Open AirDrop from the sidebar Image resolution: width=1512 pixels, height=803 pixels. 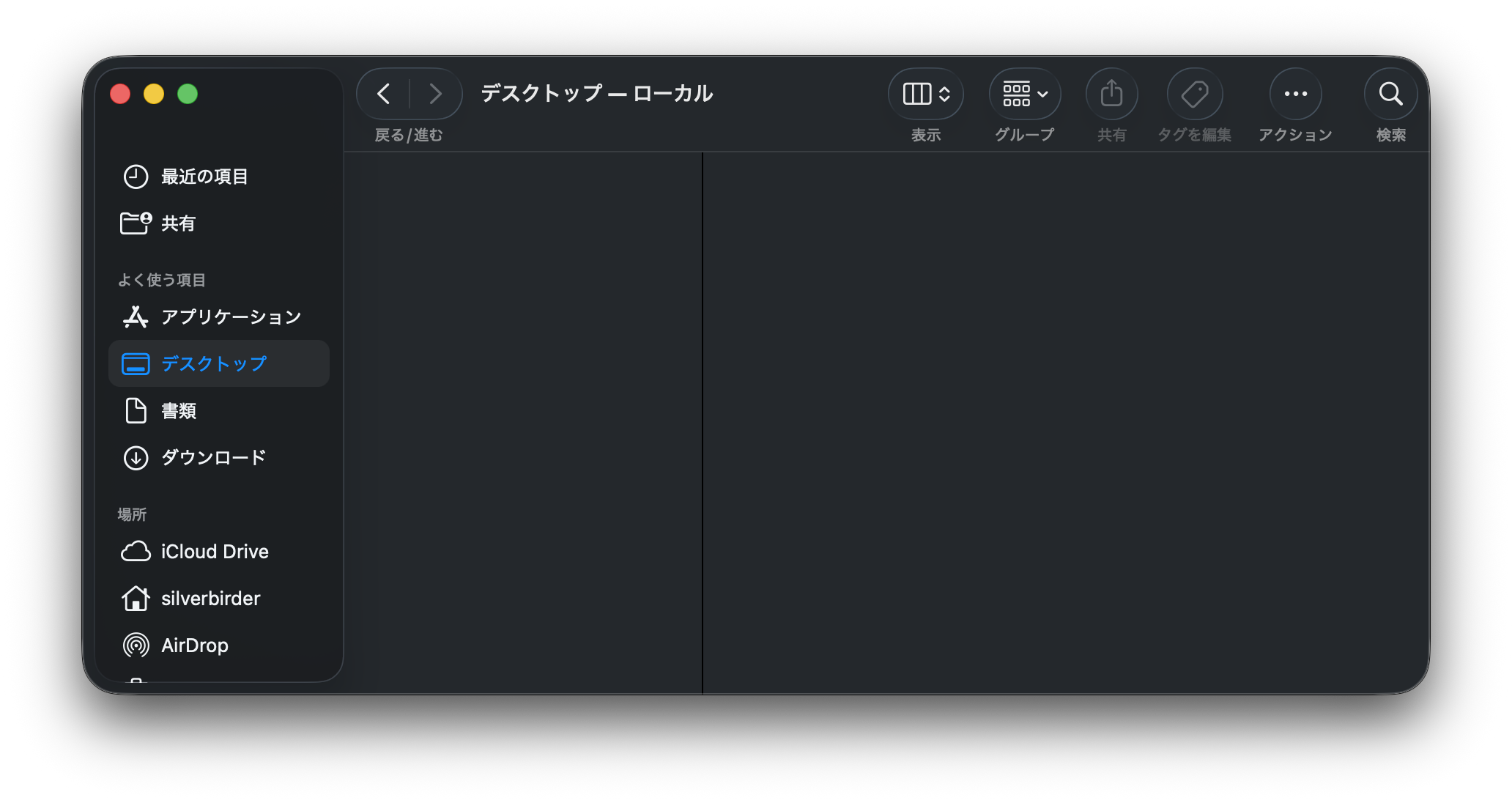pos(194,645)
